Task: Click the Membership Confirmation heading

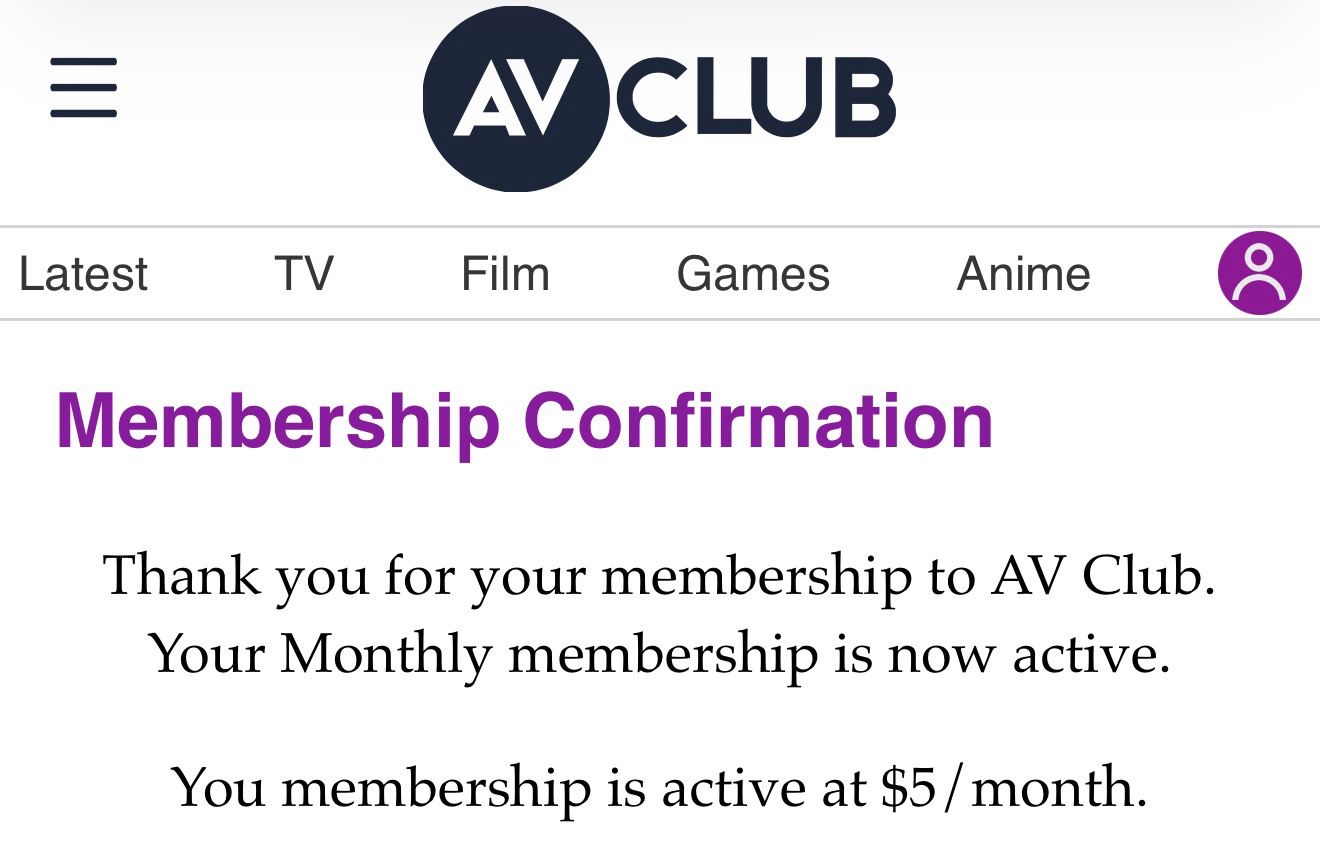Action: click(x=524, y=421)
